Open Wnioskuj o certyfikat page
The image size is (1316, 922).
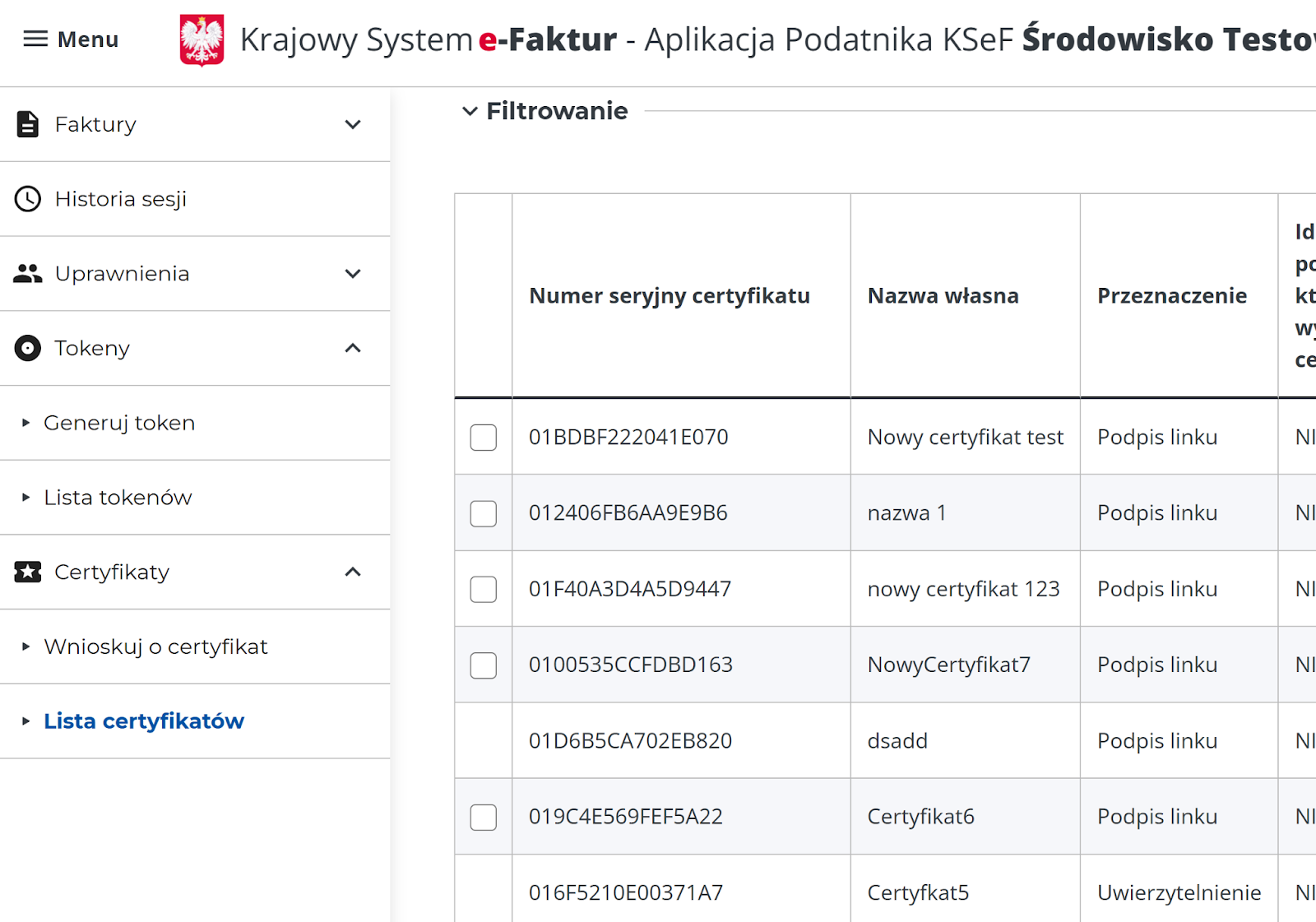point(155,646)
